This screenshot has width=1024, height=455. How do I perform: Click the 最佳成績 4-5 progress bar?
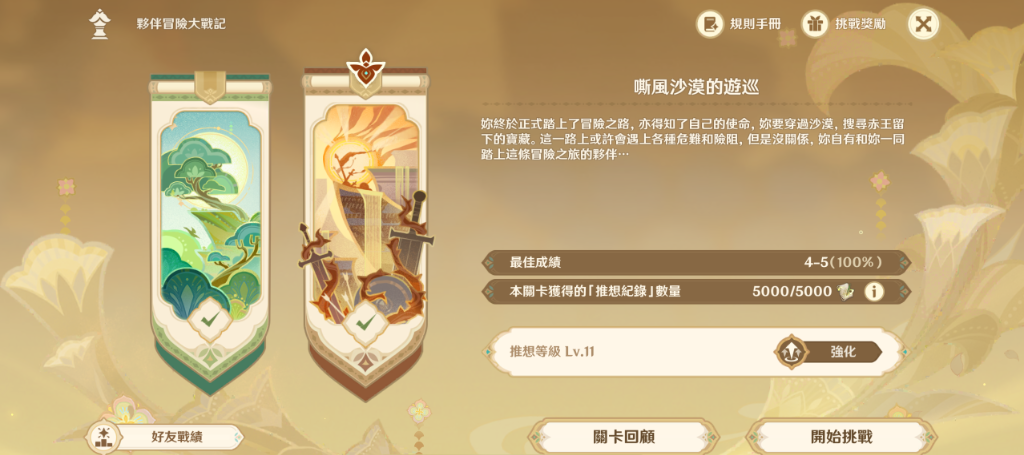pyautogui.click(x=696, y=262)
